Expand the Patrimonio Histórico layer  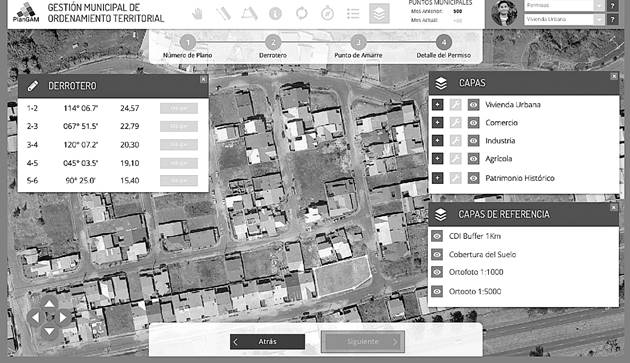pyautogui.click(x=438, y=178)
